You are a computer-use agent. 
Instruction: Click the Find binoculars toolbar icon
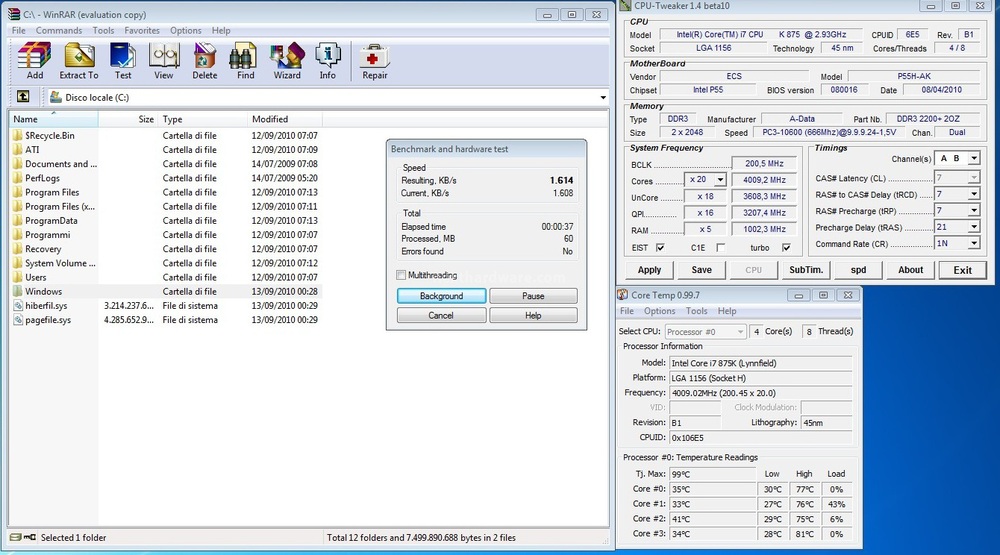(245, 56)
